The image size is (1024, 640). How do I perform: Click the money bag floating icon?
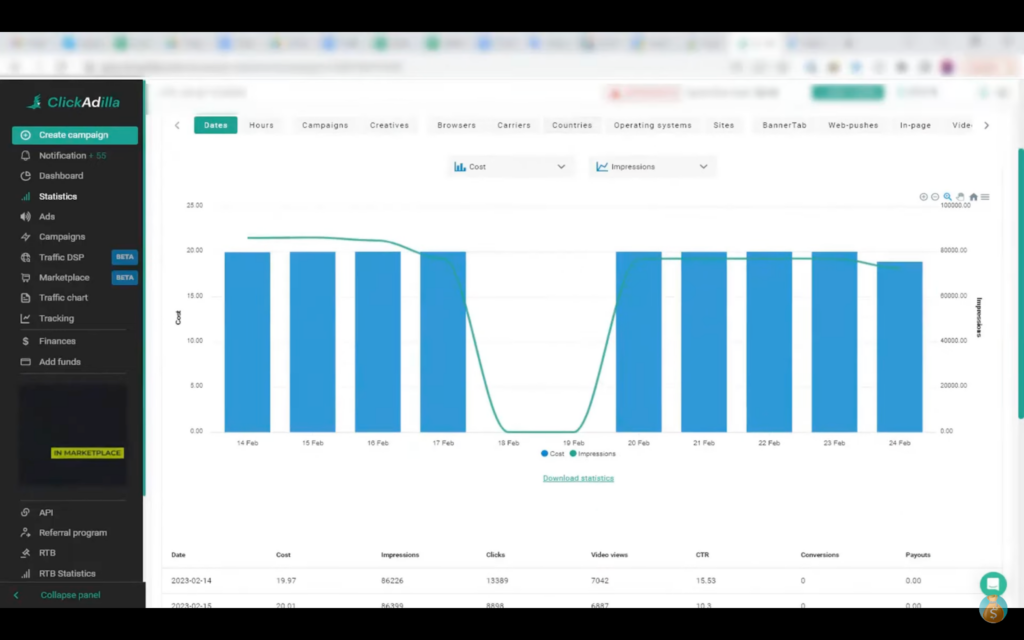pyautogui.click(x=993, y=609)
